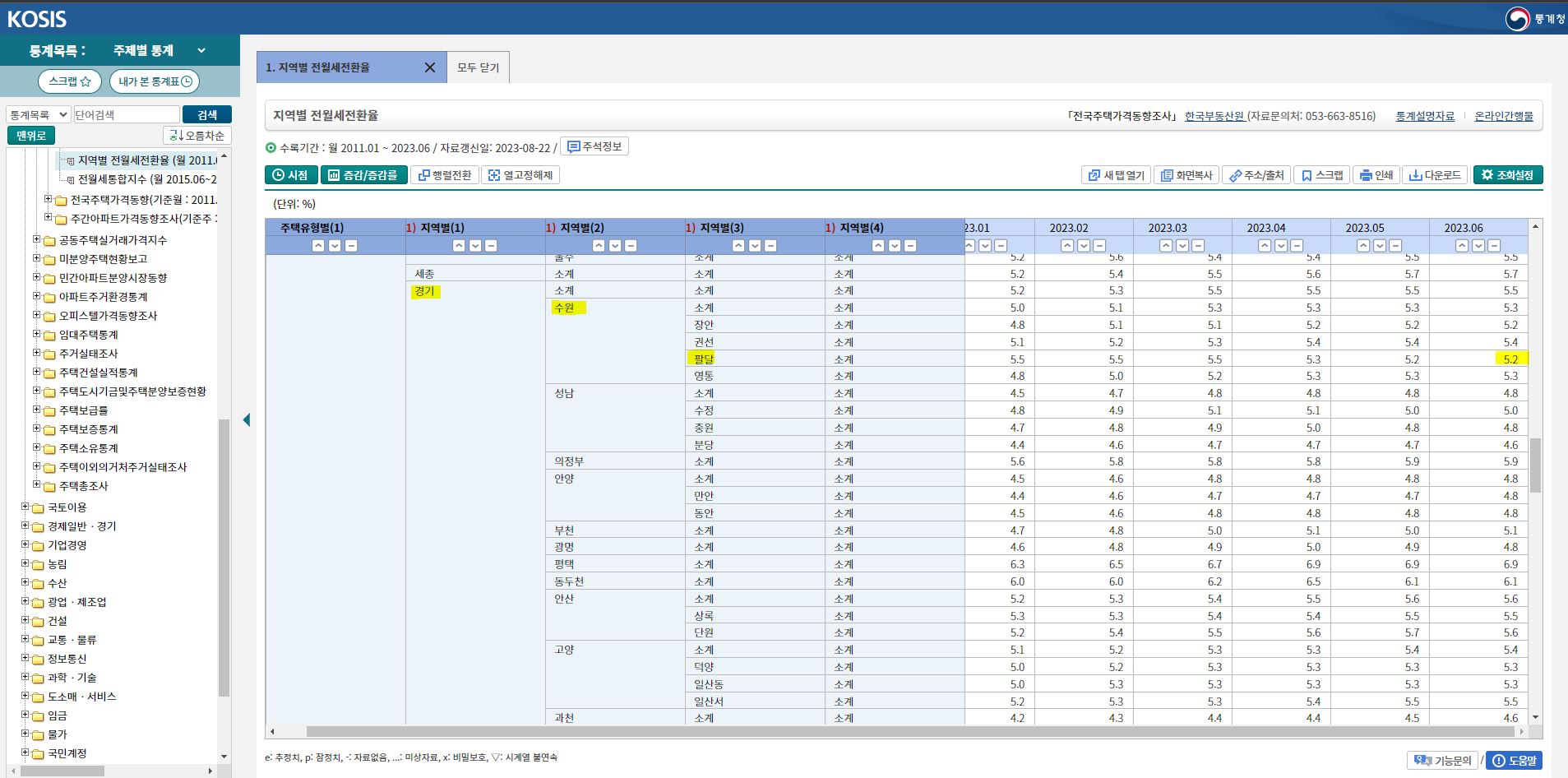Screen dimensions: 1568x778
Task: Close the 지역별 전월세전환율 tab
Action: [429, 67]
